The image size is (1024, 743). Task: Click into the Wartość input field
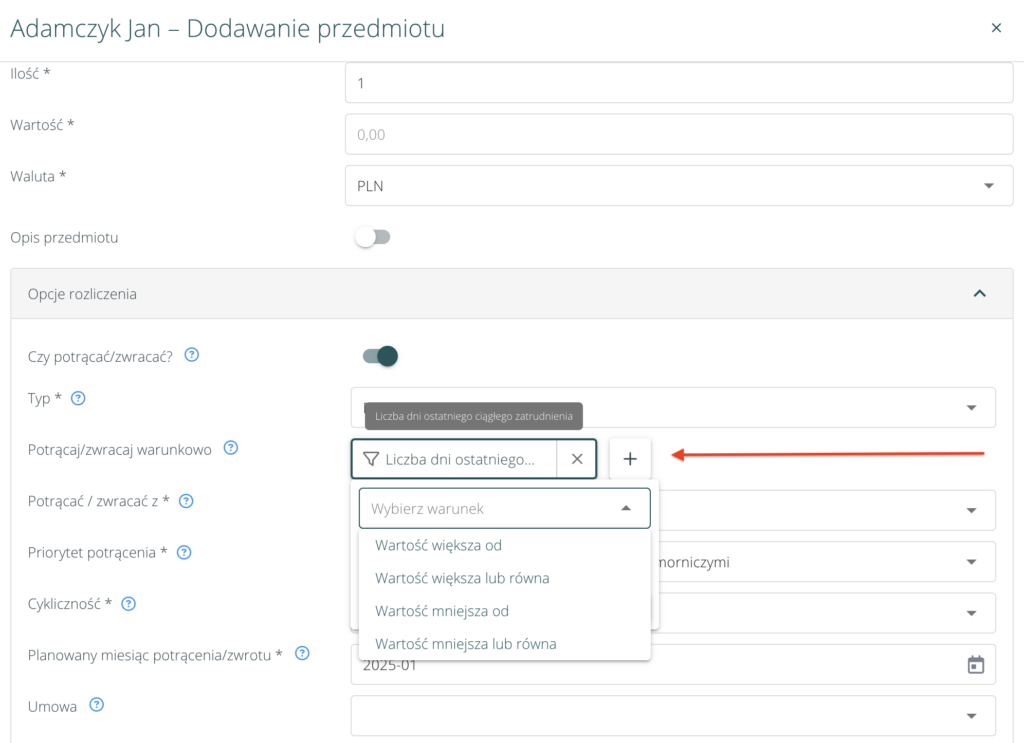680,134
